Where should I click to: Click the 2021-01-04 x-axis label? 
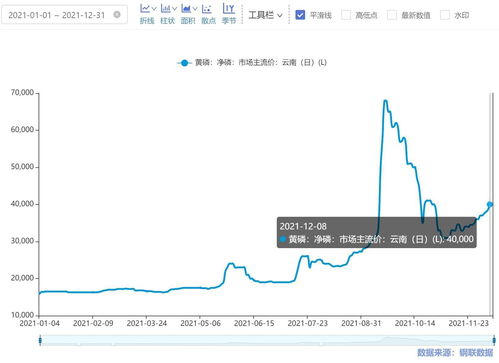(x=40, y=323)
